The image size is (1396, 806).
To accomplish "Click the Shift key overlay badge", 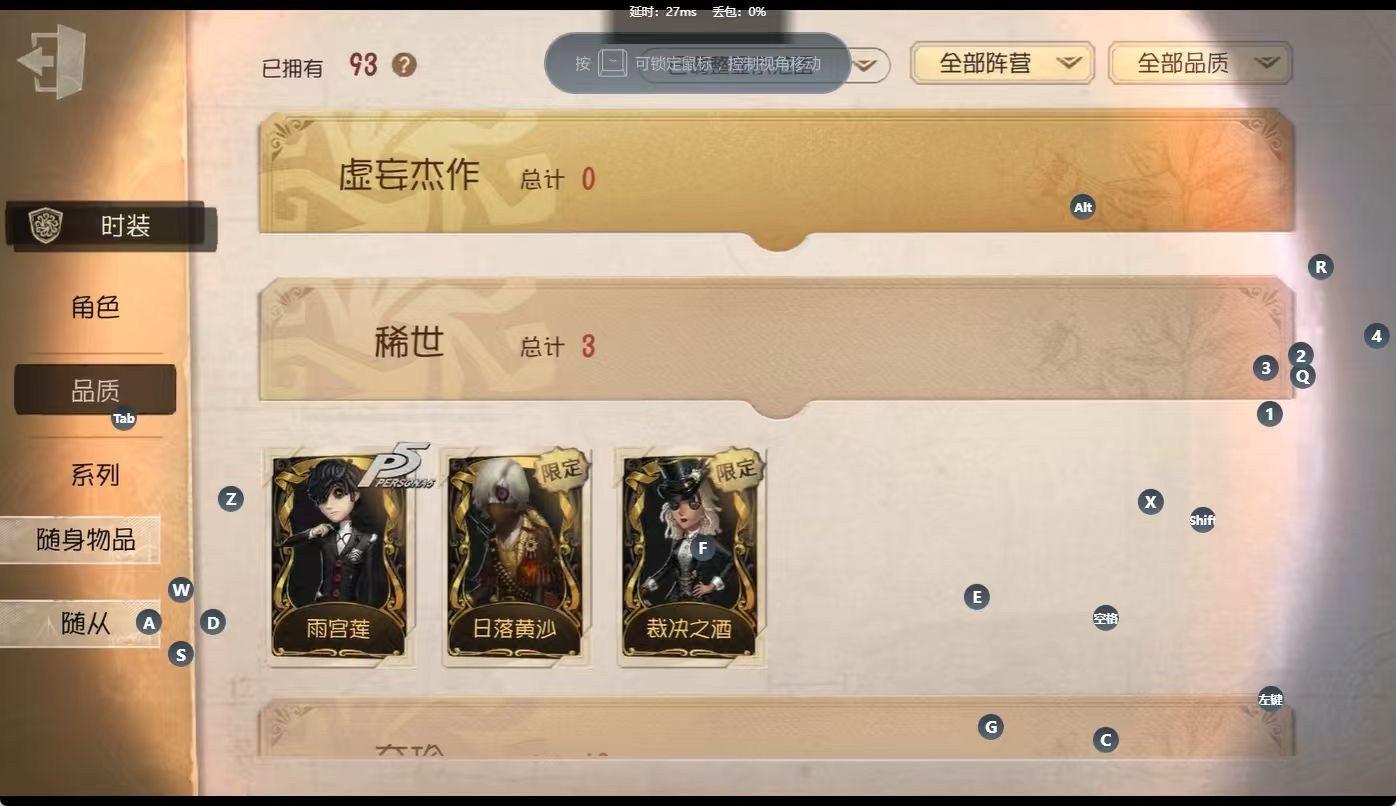I will (1202, 520).
